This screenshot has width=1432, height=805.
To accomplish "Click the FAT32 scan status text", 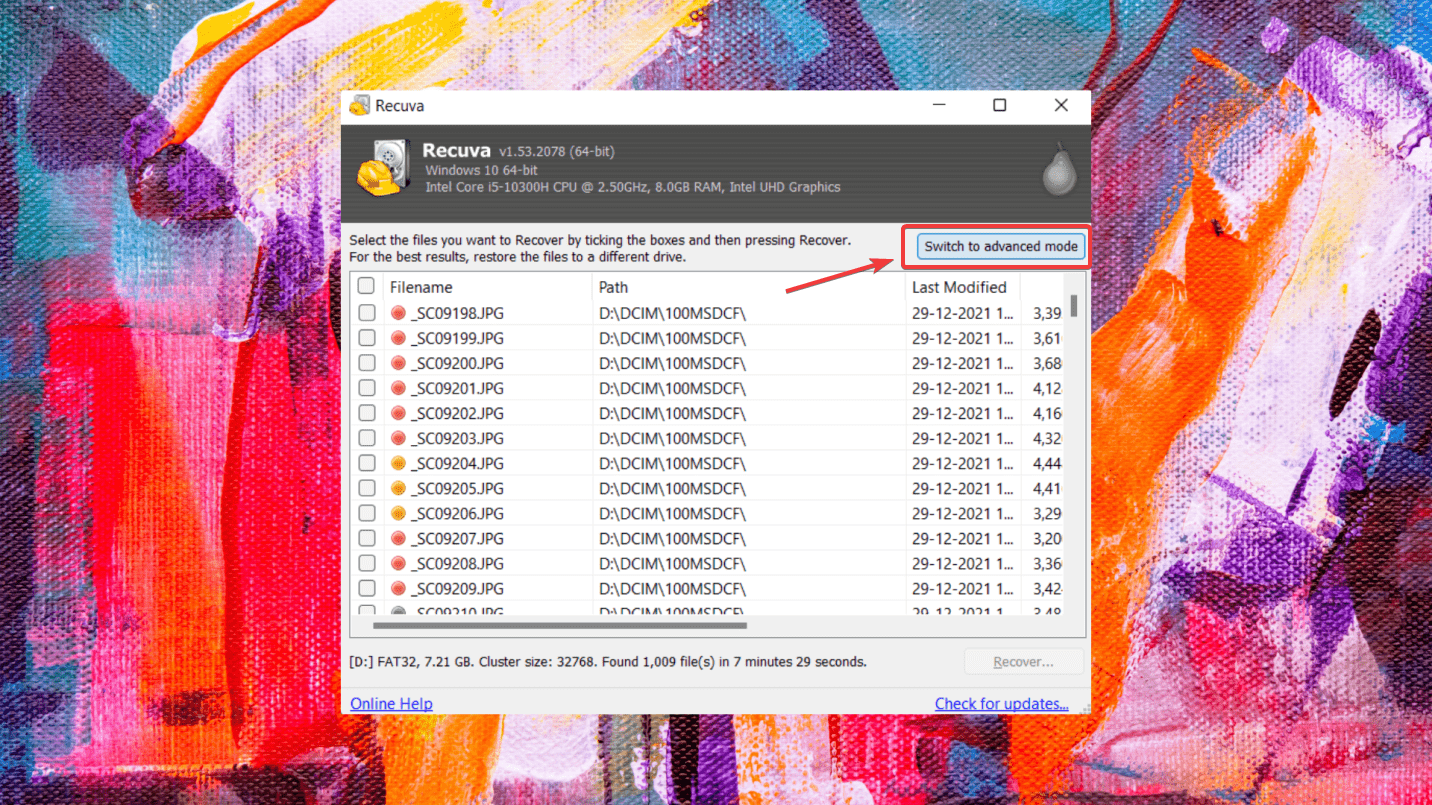I will click(x=608, y=662).
